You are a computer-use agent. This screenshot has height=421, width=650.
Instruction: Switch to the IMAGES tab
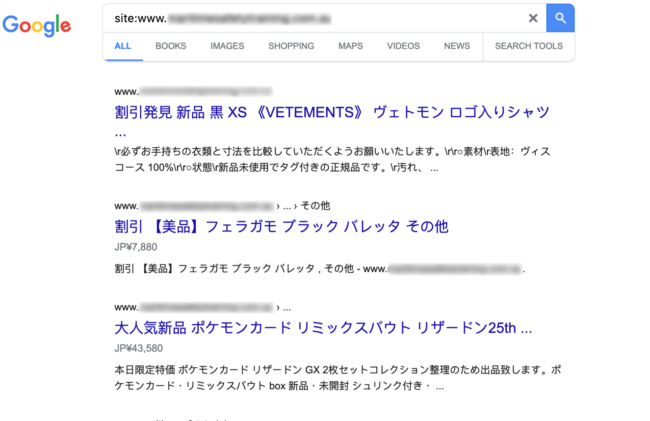[227, 46]
